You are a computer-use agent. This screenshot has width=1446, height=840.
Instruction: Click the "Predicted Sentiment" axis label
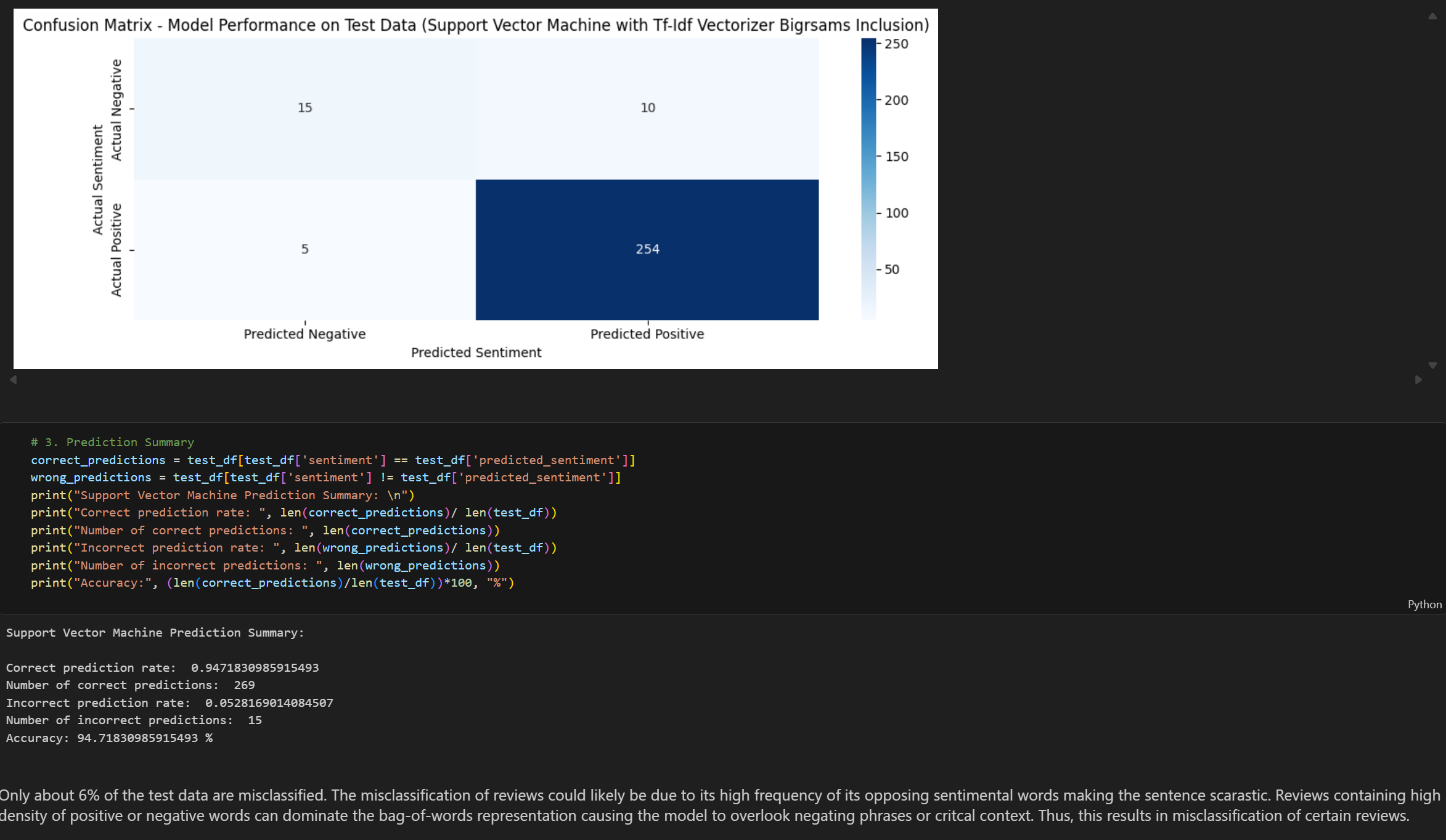pyautogui.click(x=476, y=353)
